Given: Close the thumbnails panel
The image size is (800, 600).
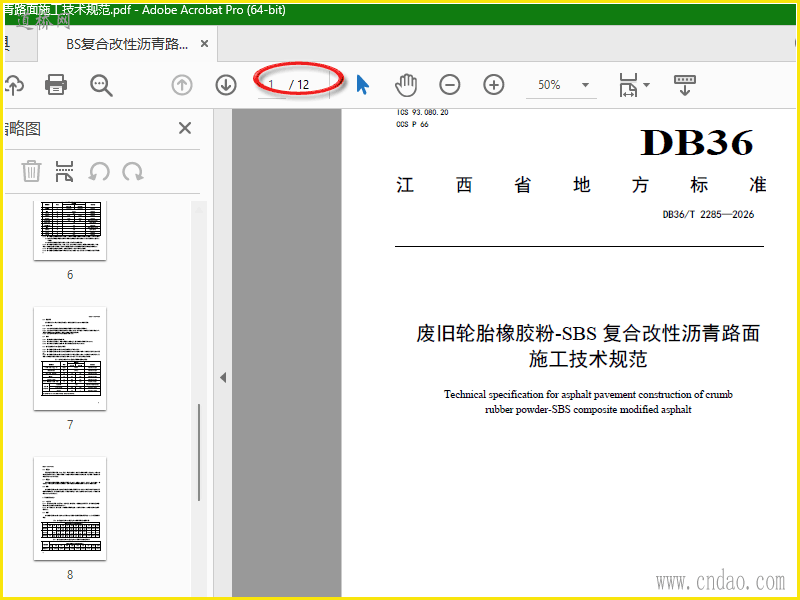Looking at the screenshot, I should [185, 128].
